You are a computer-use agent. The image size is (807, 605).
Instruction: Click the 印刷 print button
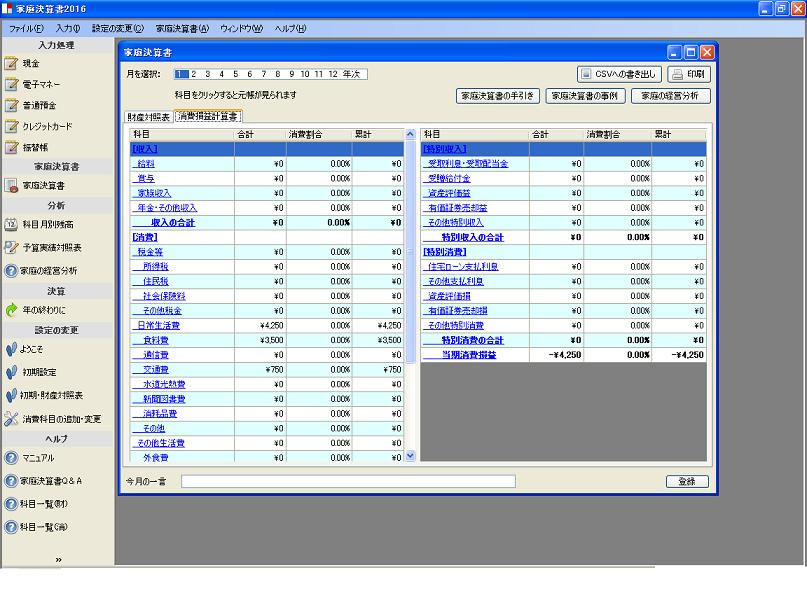tap(689, 74)
